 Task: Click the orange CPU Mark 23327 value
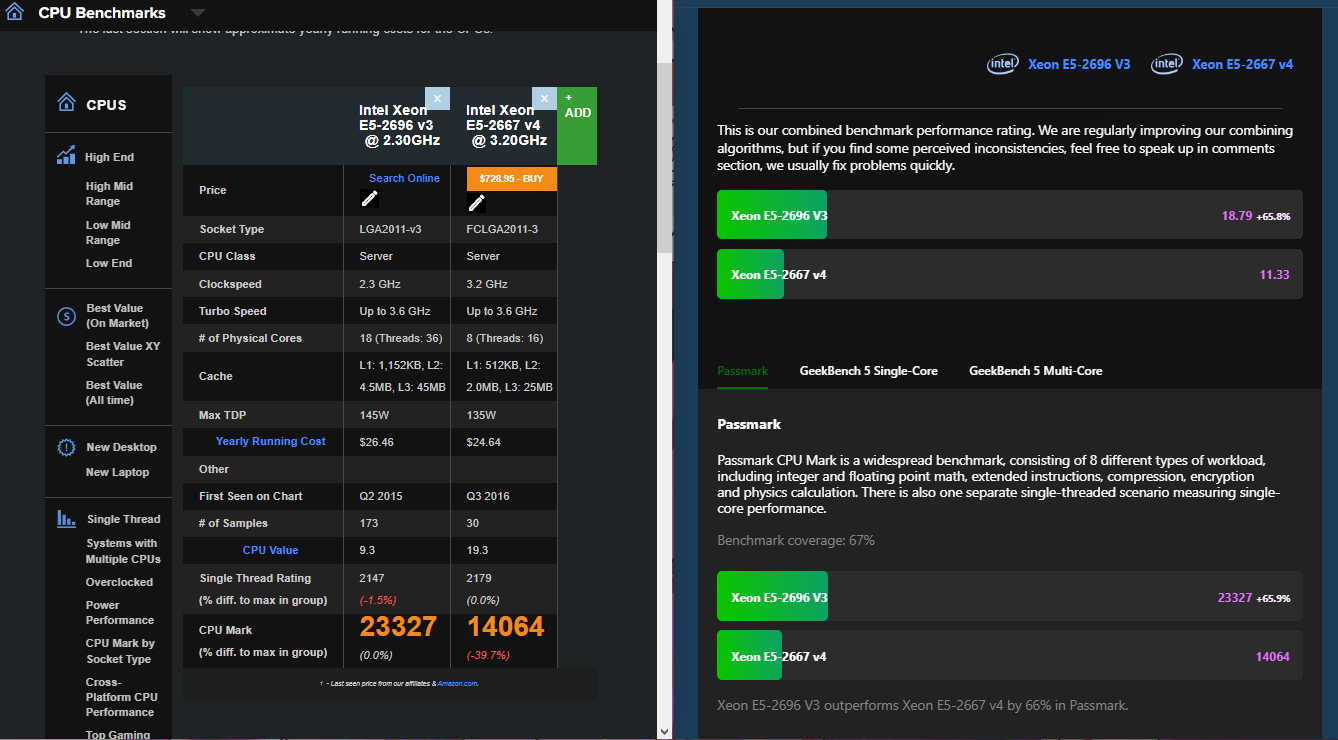click(398, 627)
